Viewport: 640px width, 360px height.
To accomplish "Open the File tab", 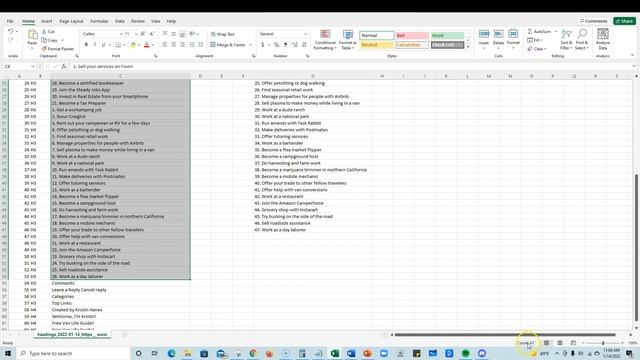I will pos(10,21).
